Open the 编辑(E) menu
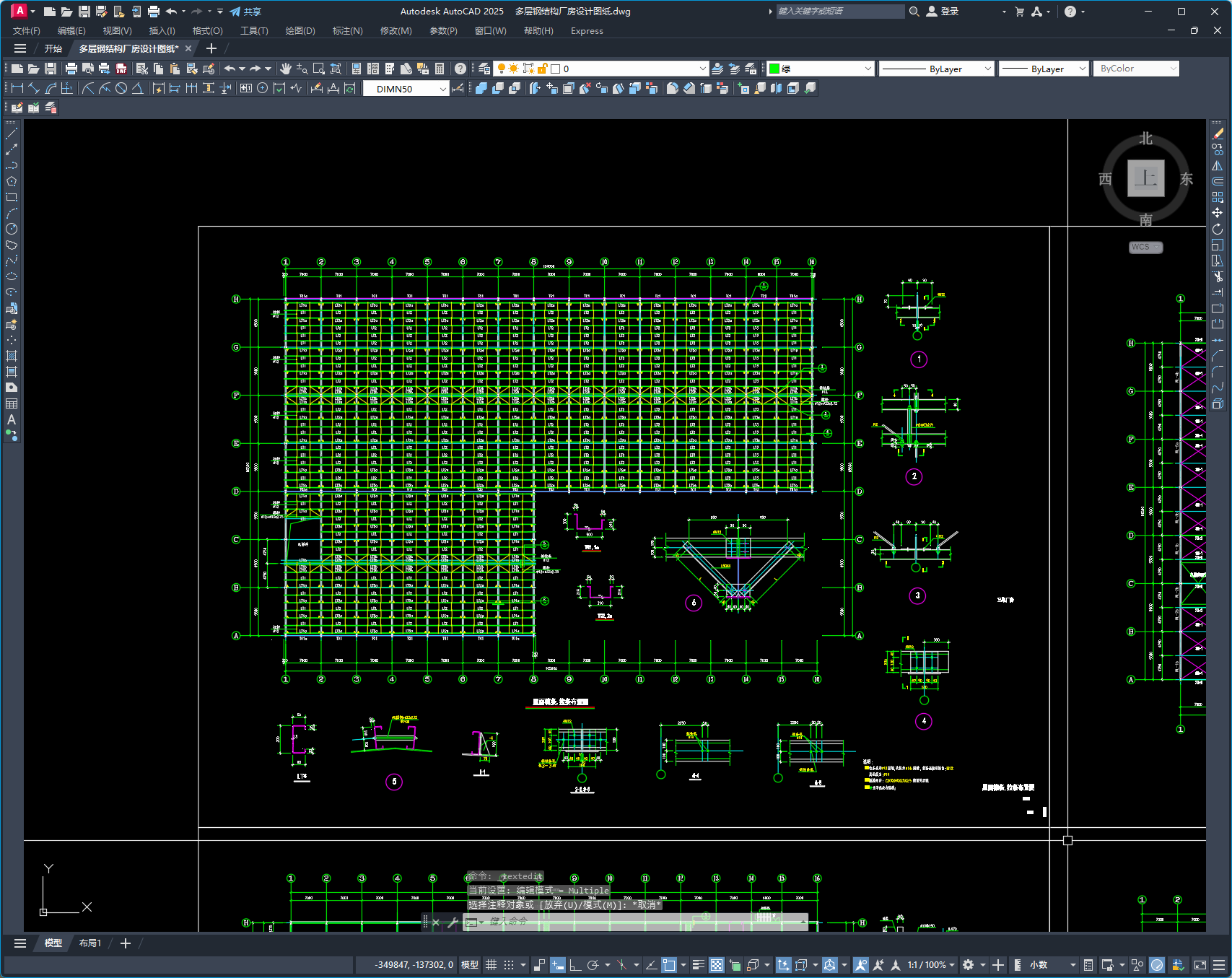Viewport: 1232px width, 978px height. 71,31
